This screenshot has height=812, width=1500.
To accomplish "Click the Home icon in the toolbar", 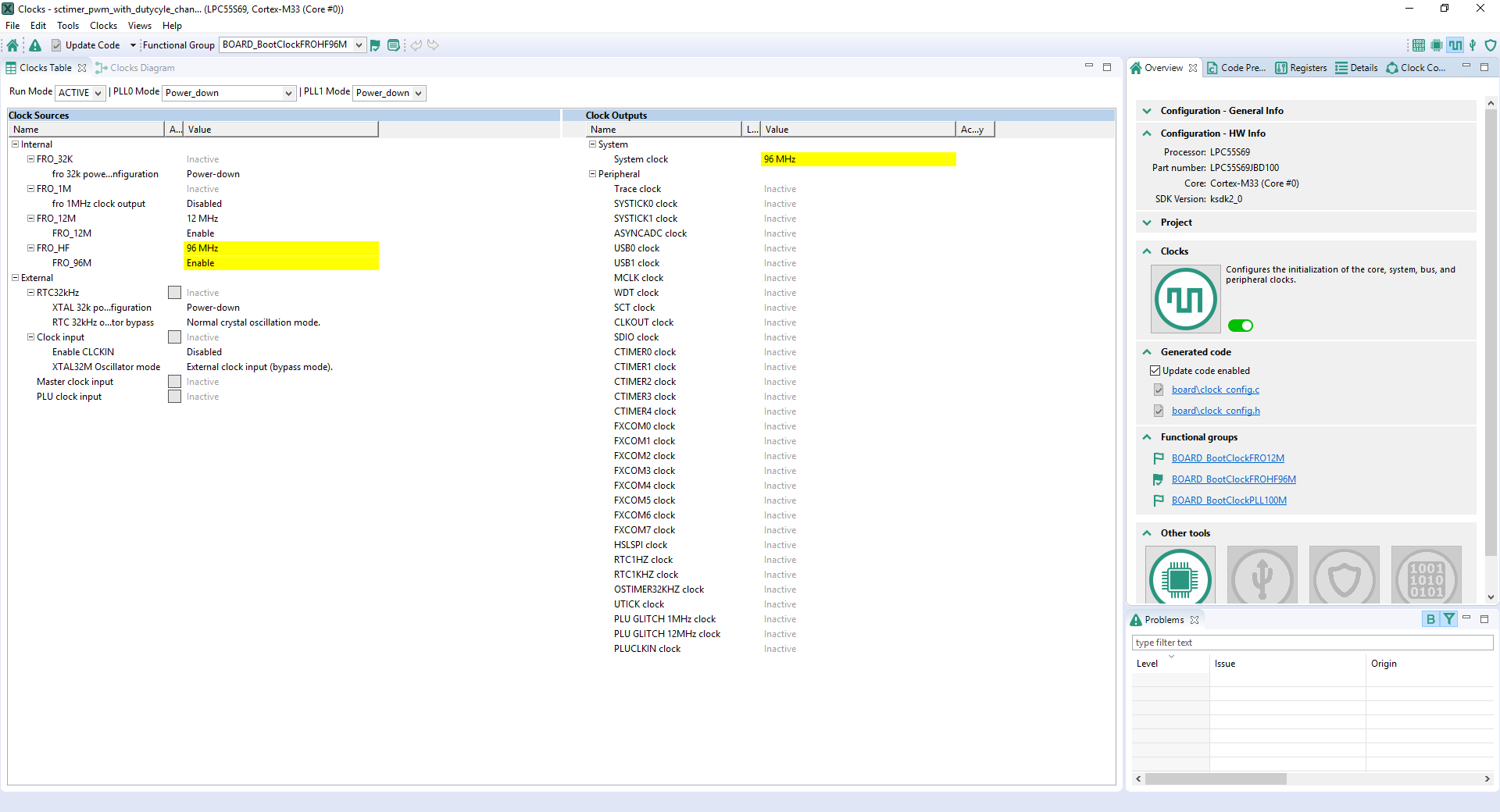I will coord(12,45).
